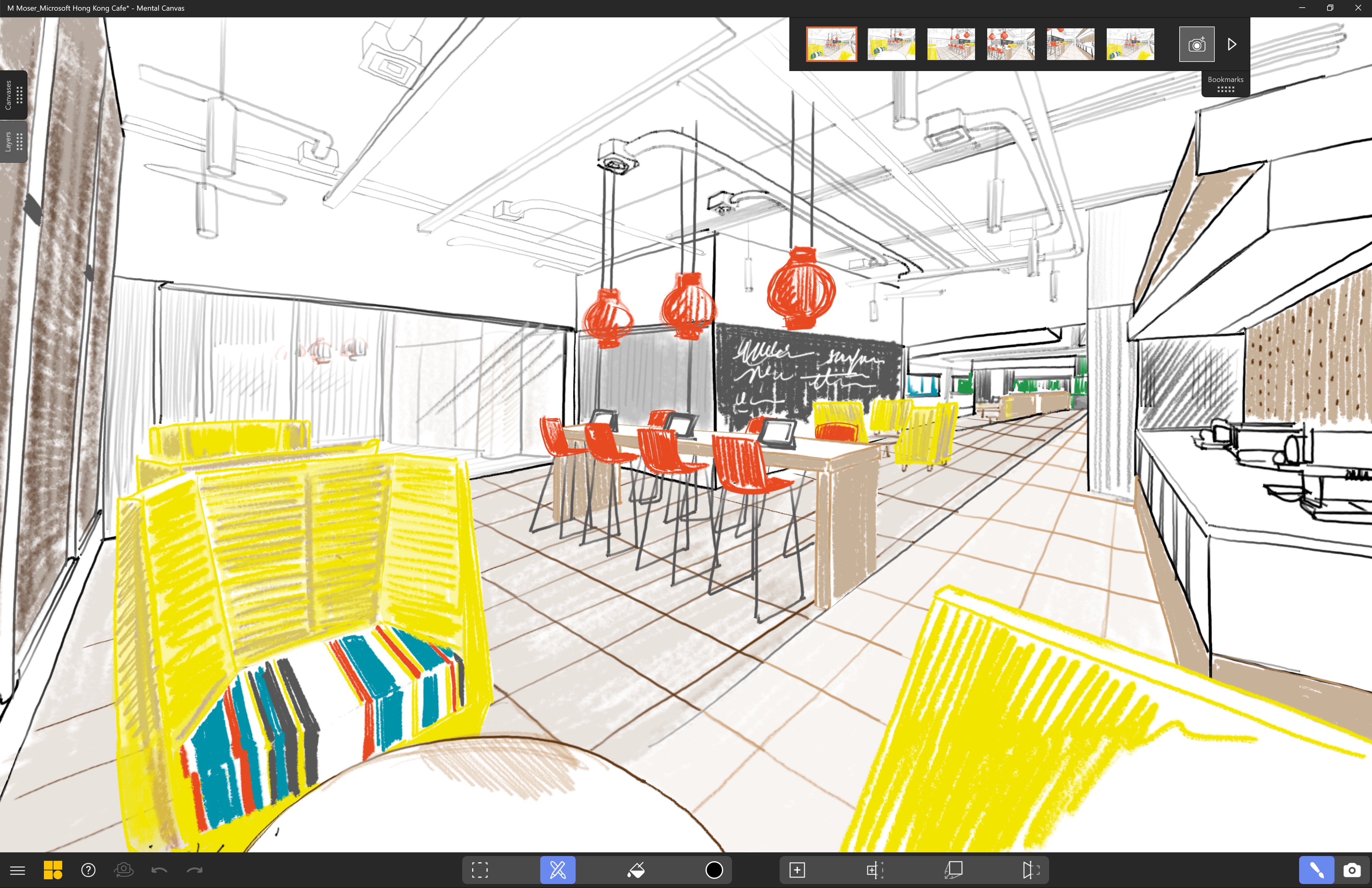Viewport: 1372px width, 888px height.
Task: Undo the last stroke
Action: pyautogui.click(x=160, y=870)
